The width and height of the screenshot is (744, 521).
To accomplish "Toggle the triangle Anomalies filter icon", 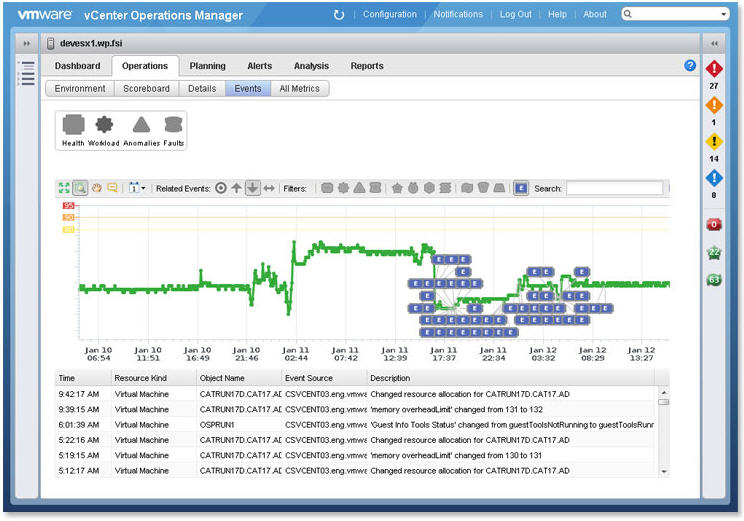I will pos(359,188).
